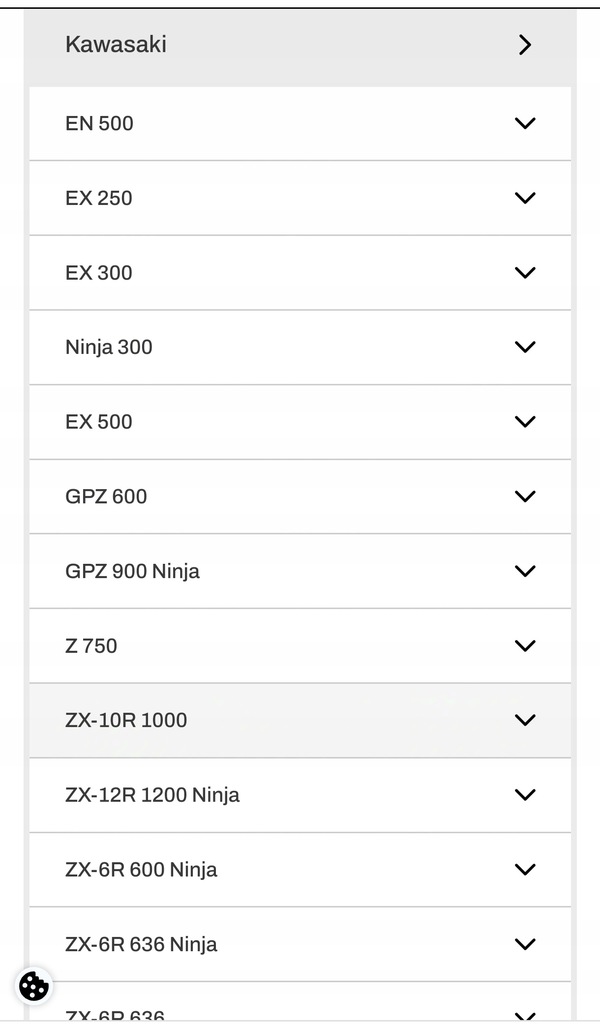Expand the ZX-6R 636 Ninja chevron

point(525,944)
